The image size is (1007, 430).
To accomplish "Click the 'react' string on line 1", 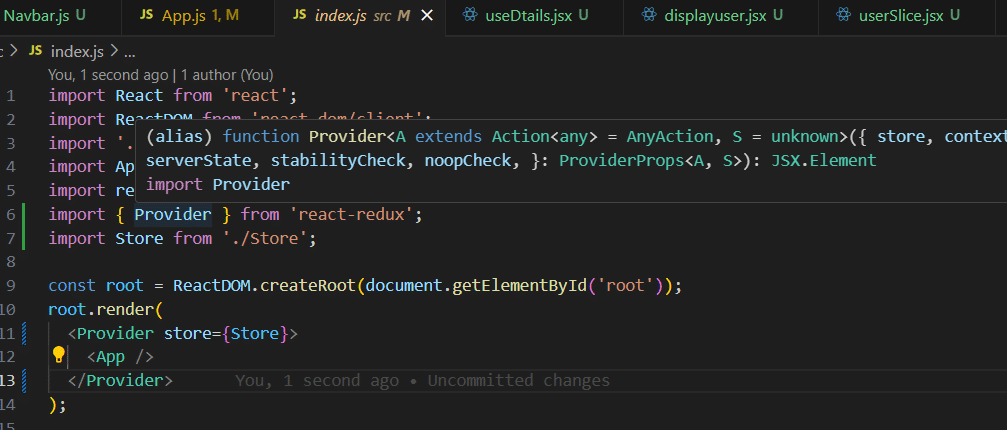I will tap(255, 96).
